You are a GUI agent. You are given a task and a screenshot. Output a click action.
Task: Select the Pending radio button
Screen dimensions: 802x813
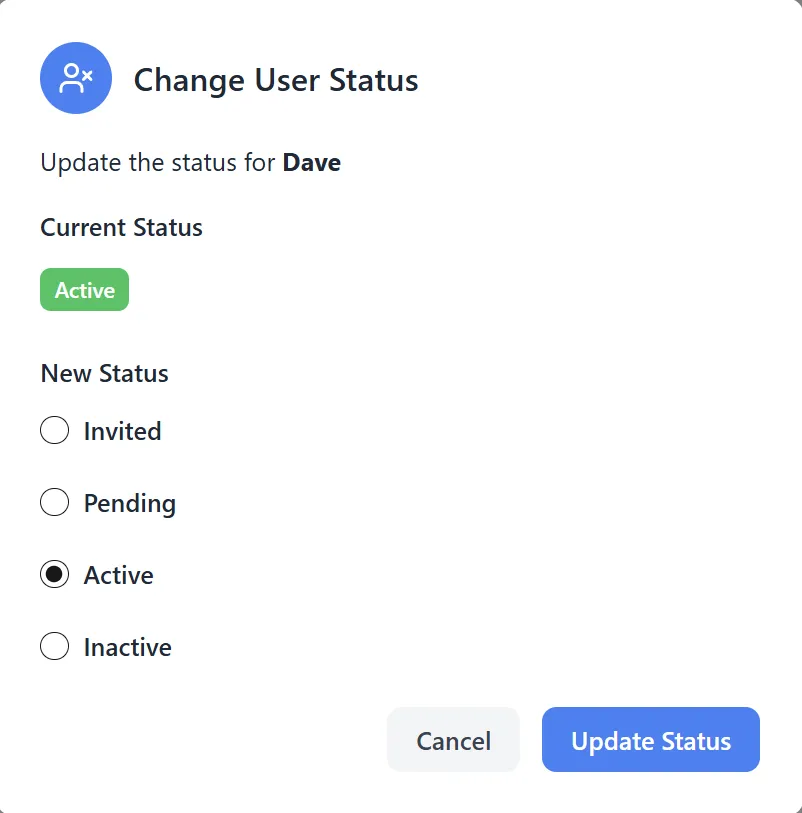tap(55, 502)
